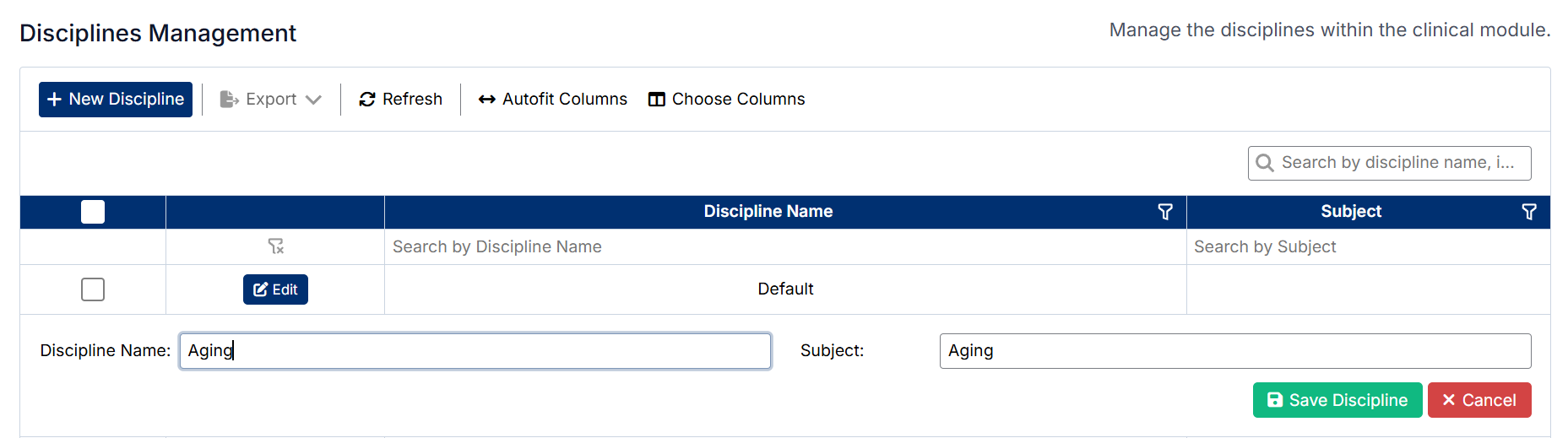Screen dimensions: 1568x438
Task: Save the discipline with Save Discipline
Action: coord(1337,400)
